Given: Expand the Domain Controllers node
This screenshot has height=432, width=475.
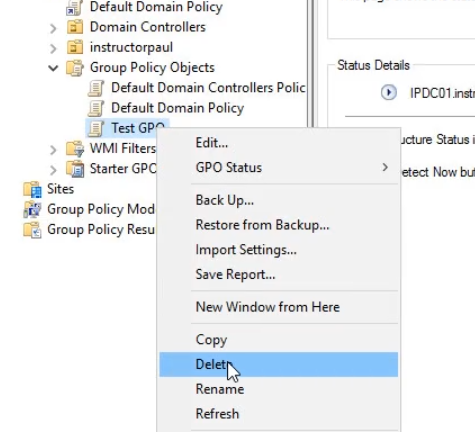Looking at the screenshot, I should click(53, 29).
